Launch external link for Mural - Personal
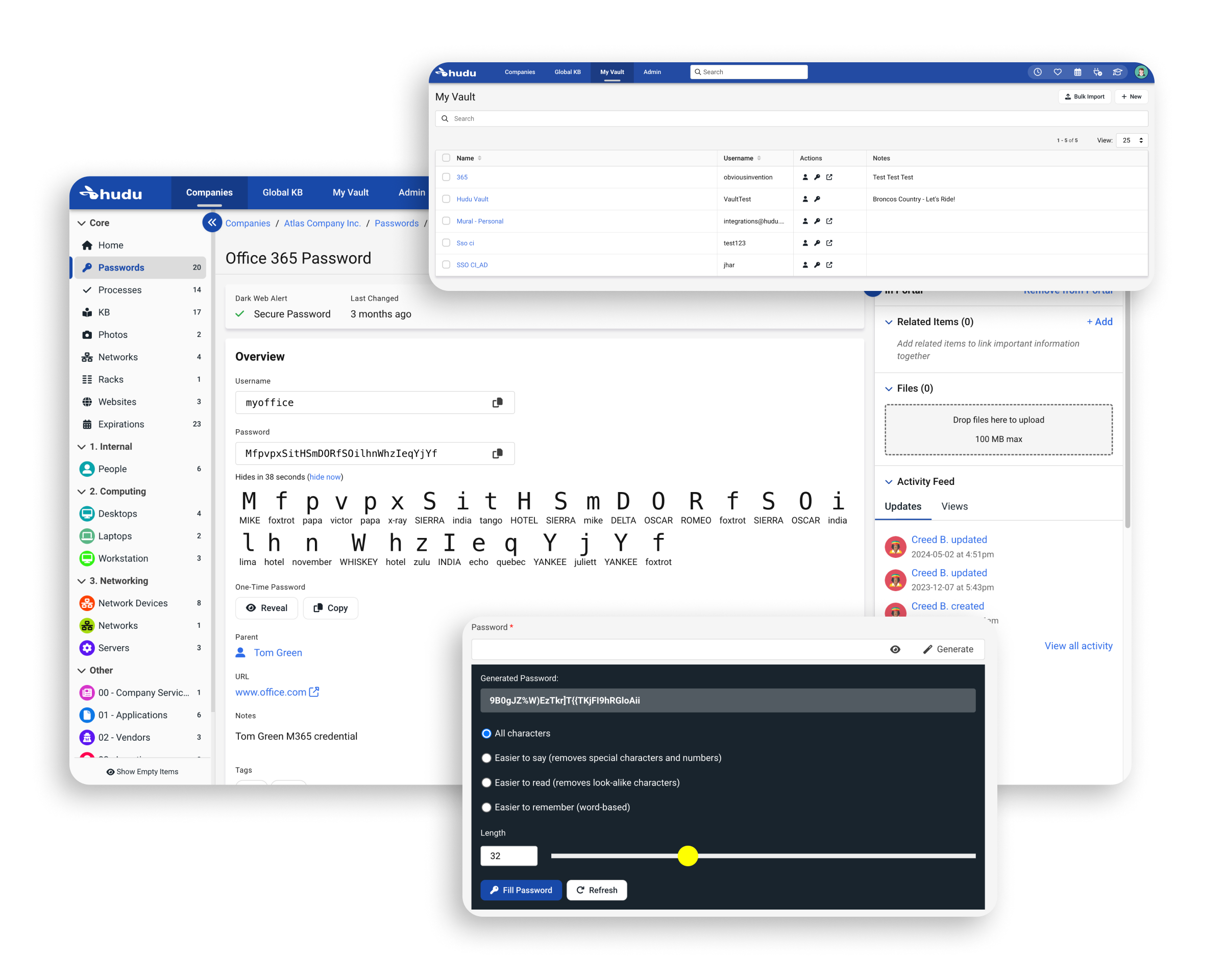Image resolution: width=1225 pixels, height=980 pixels. (829, 221)
